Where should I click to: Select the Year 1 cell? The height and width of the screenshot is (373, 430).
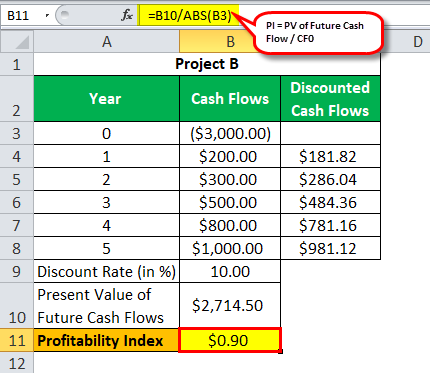pyautogui.click(x=107, y=156)
